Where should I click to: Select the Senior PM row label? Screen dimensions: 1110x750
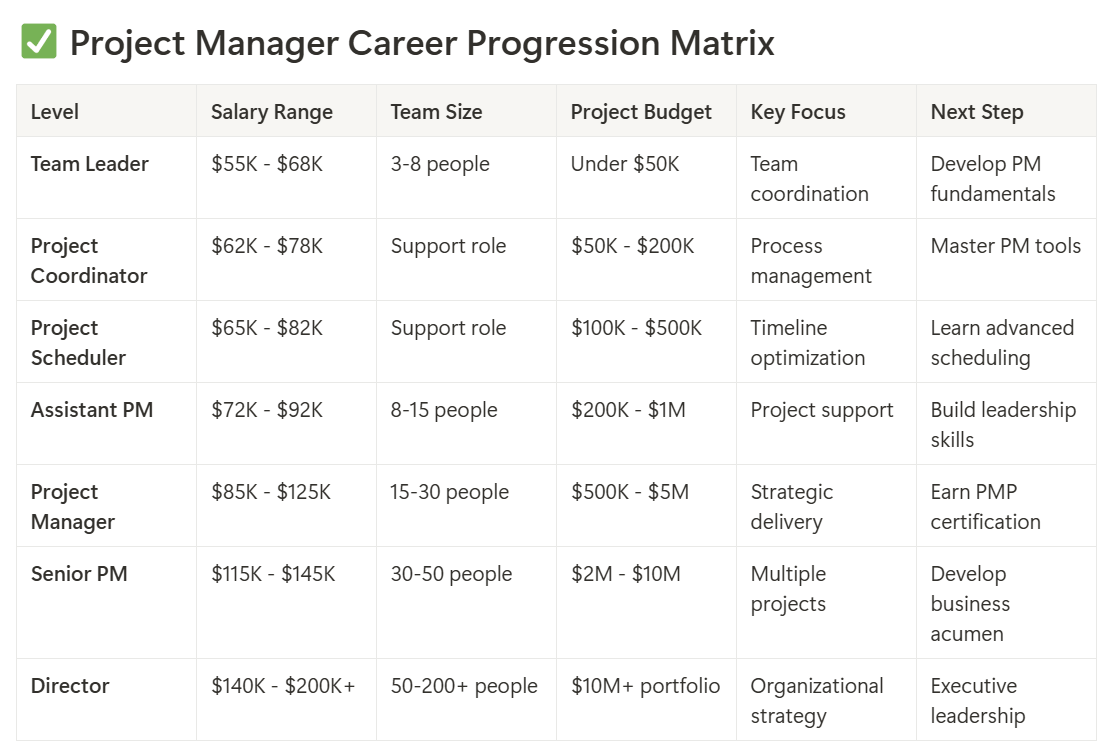click(x=79, y=574)
